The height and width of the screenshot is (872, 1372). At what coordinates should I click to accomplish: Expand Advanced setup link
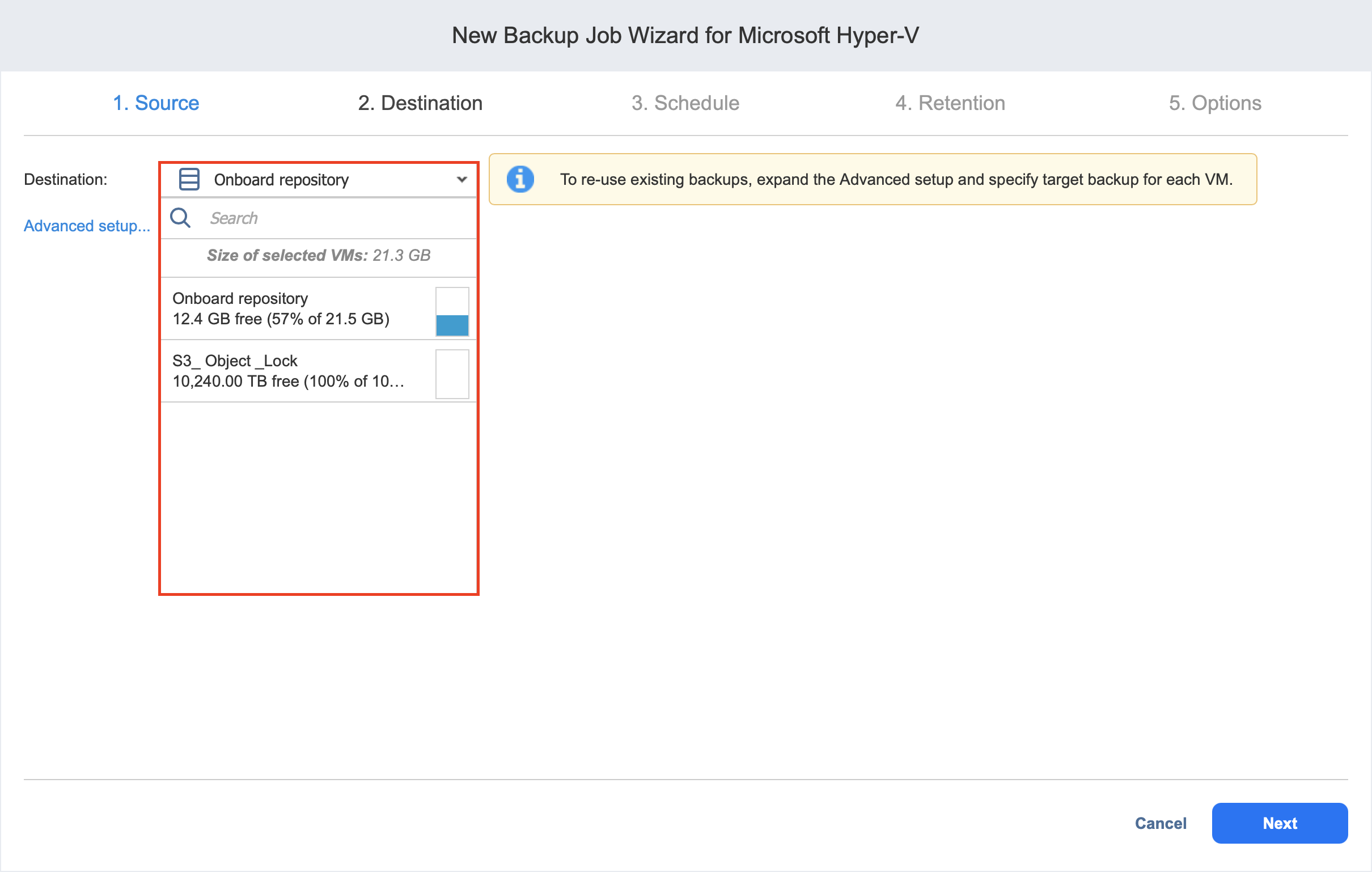87,226
